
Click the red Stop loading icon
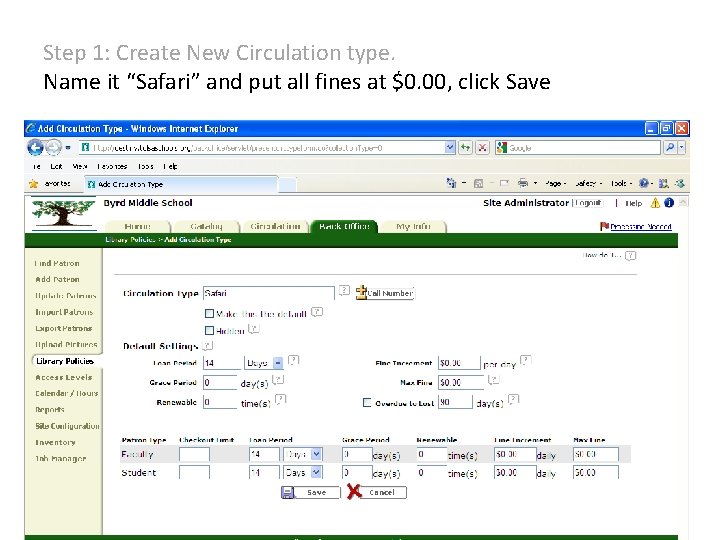(482, 147)
